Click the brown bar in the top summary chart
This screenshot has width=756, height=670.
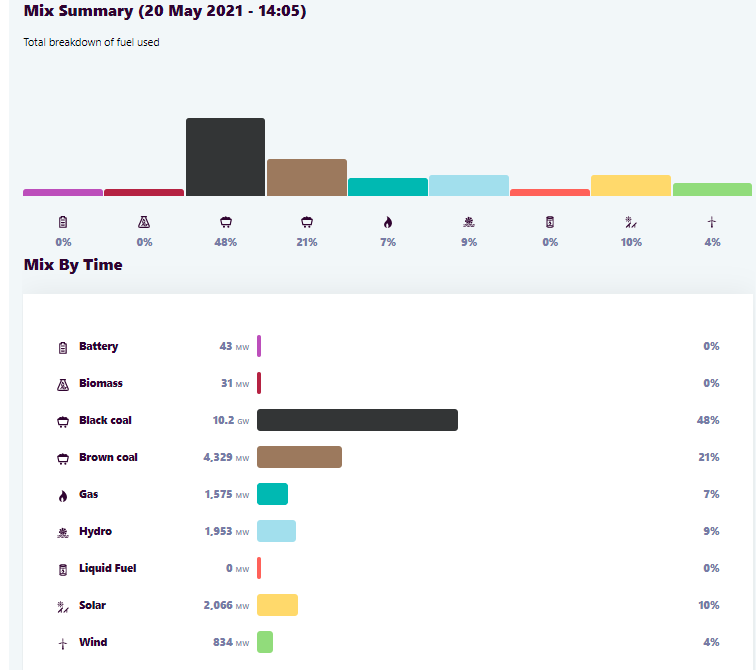[306, 177]
